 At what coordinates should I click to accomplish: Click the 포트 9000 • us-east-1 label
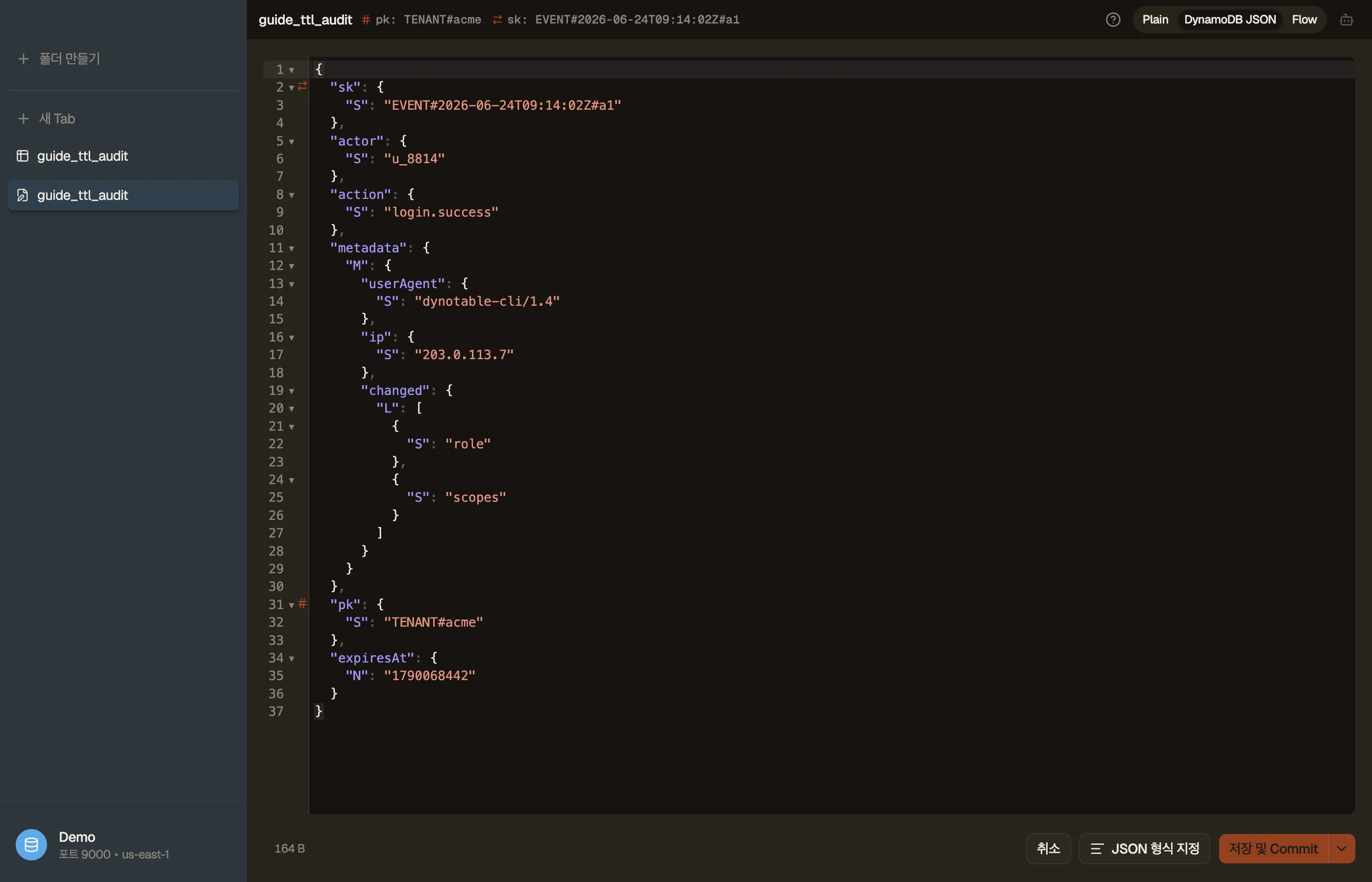coord(114,854)
